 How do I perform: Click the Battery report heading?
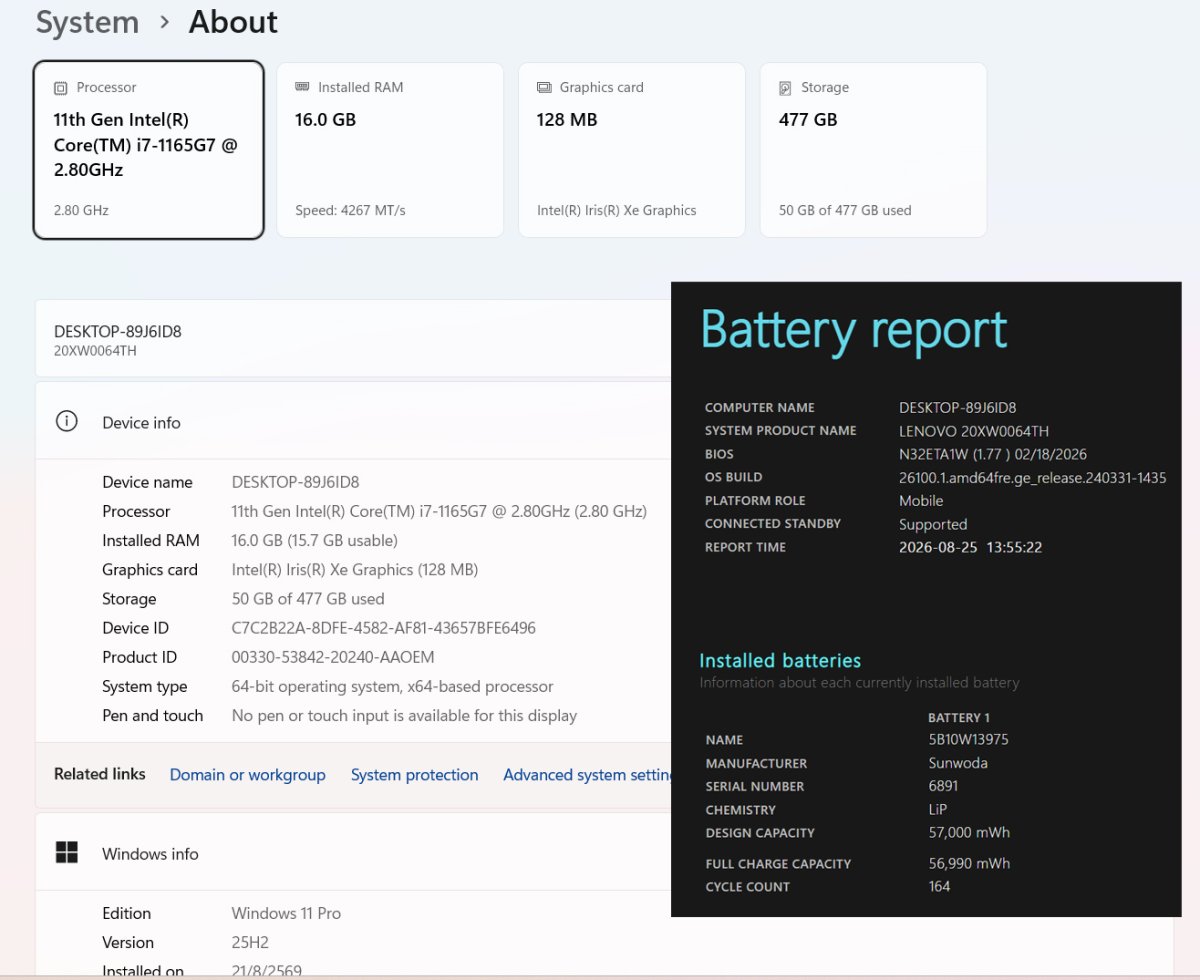853,330
